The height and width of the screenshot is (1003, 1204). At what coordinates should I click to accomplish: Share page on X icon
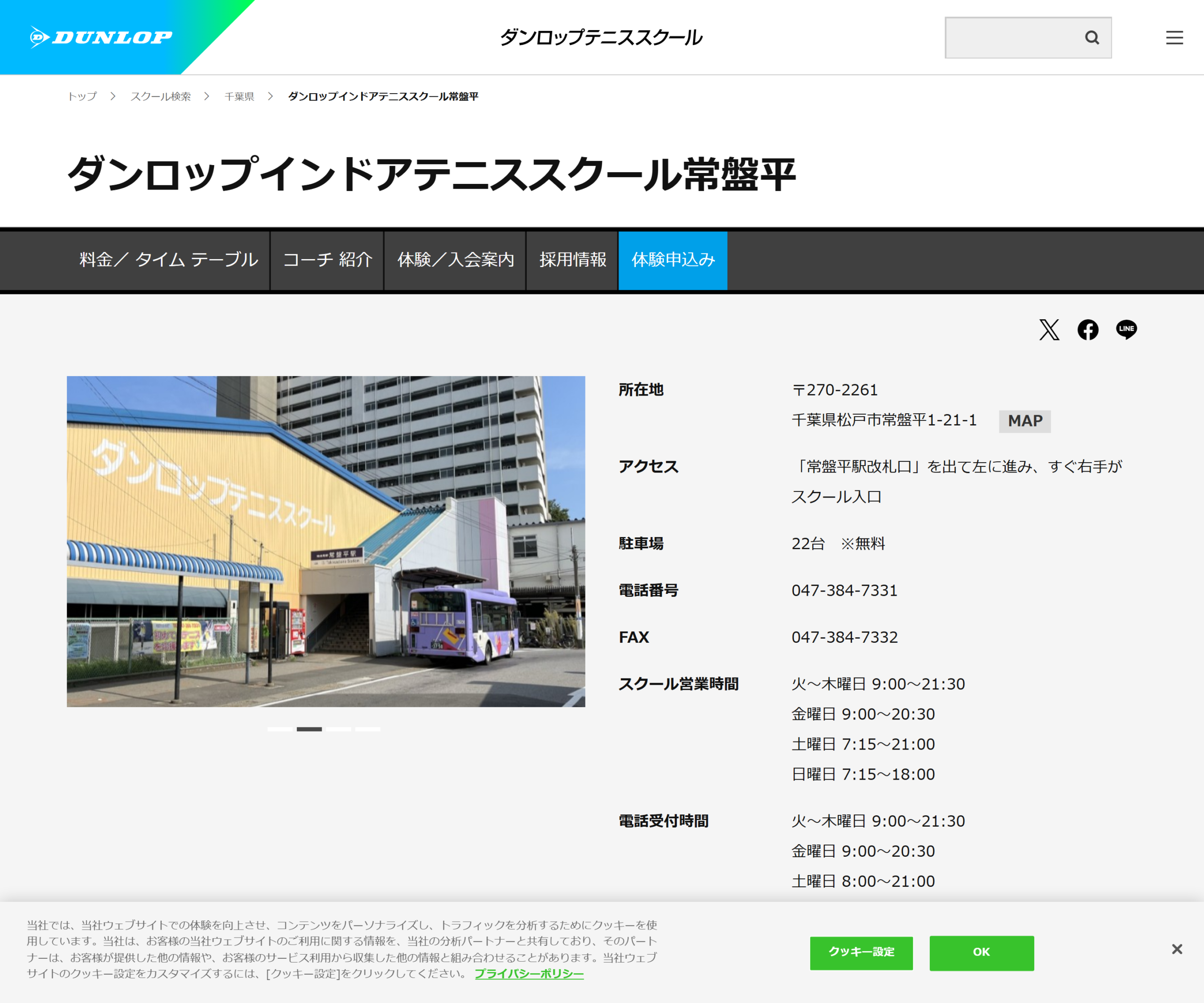[1049, 330]
